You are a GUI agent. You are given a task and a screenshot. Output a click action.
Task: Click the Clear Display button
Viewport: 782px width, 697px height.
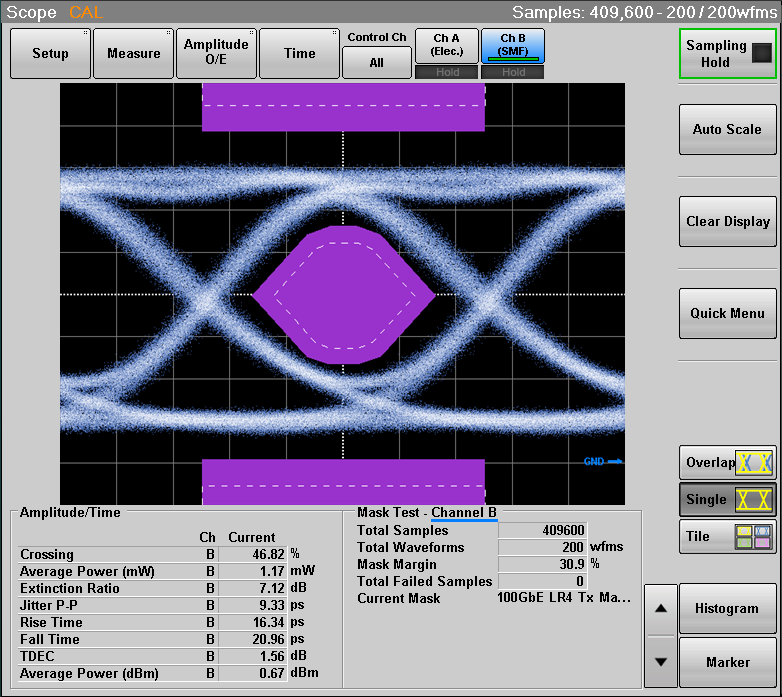coord(727,222)
